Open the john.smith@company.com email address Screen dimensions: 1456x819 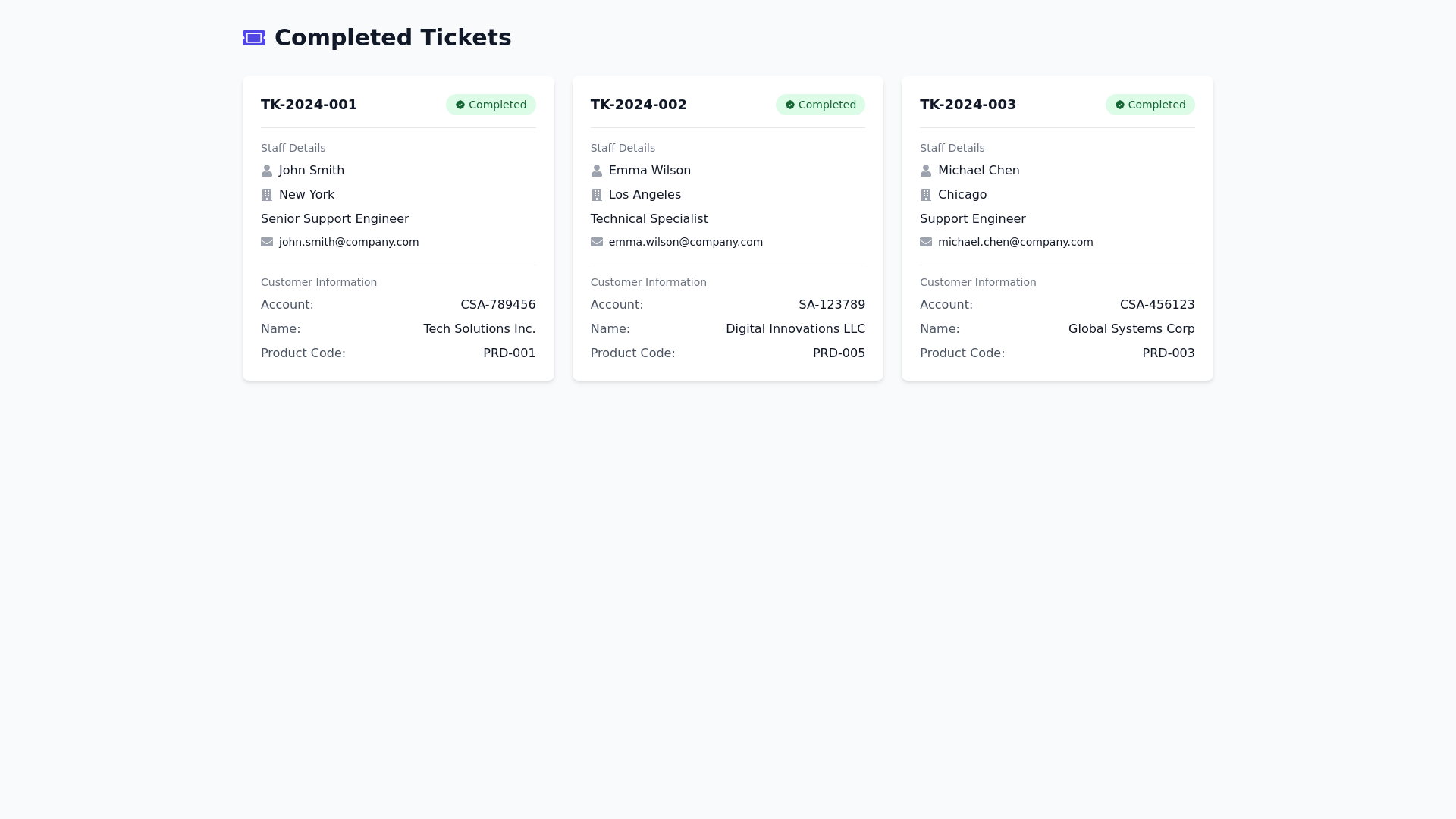click(x=349, y=242)
